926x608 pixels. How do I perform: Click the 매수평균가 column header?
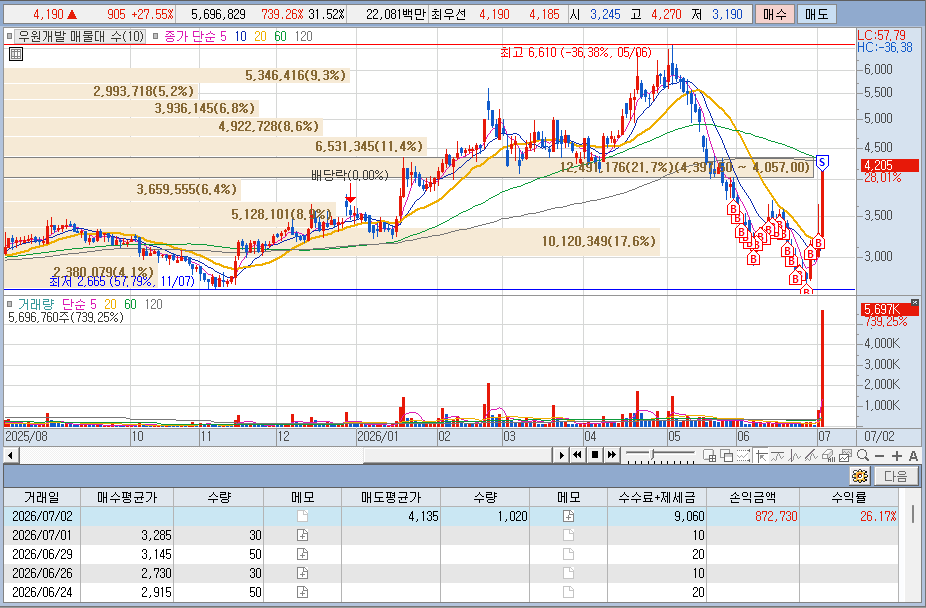(x=127, y=497)
